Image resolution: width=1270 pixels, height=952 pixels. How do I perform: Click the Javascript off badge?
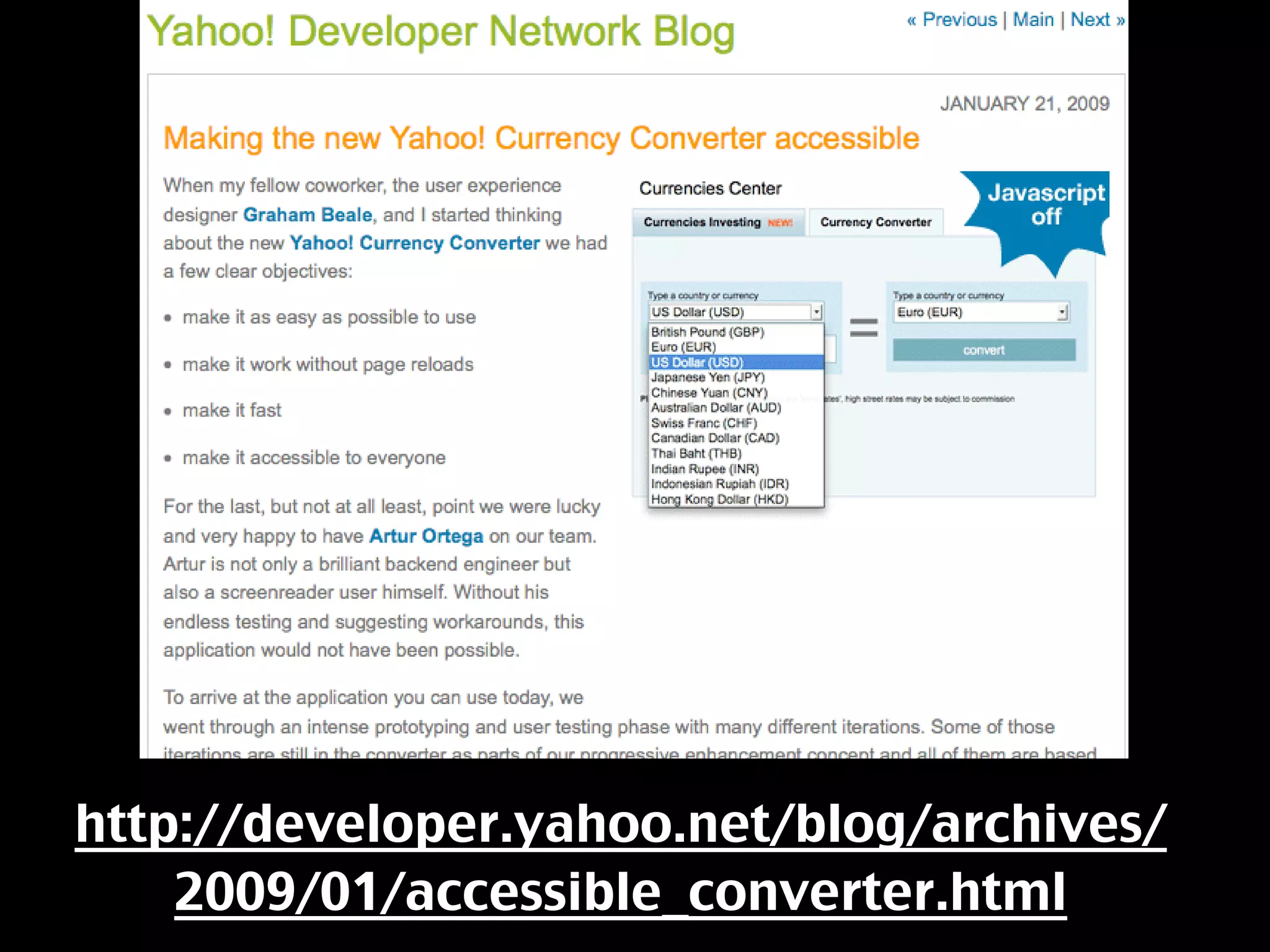point(1046,208)
